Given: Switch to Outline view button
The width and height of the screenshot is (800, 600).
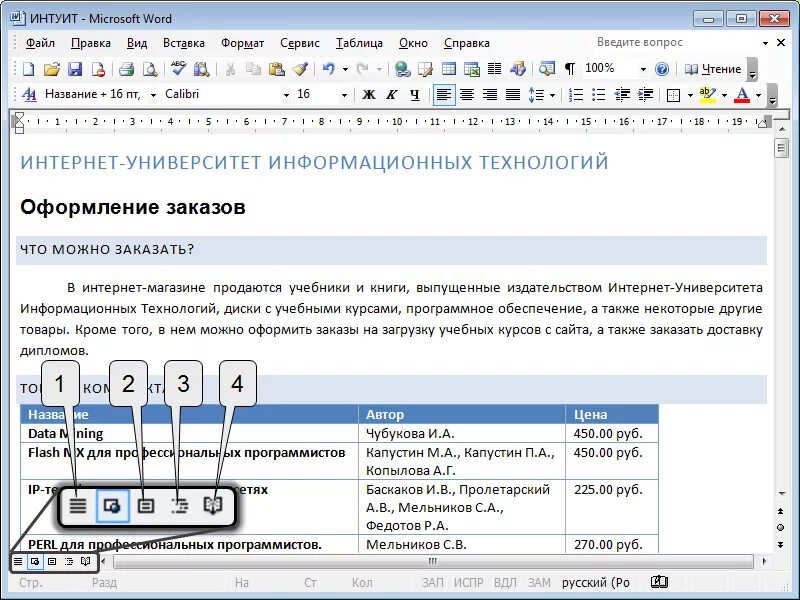Looking at the screenshot, I should tap(68, 561).
